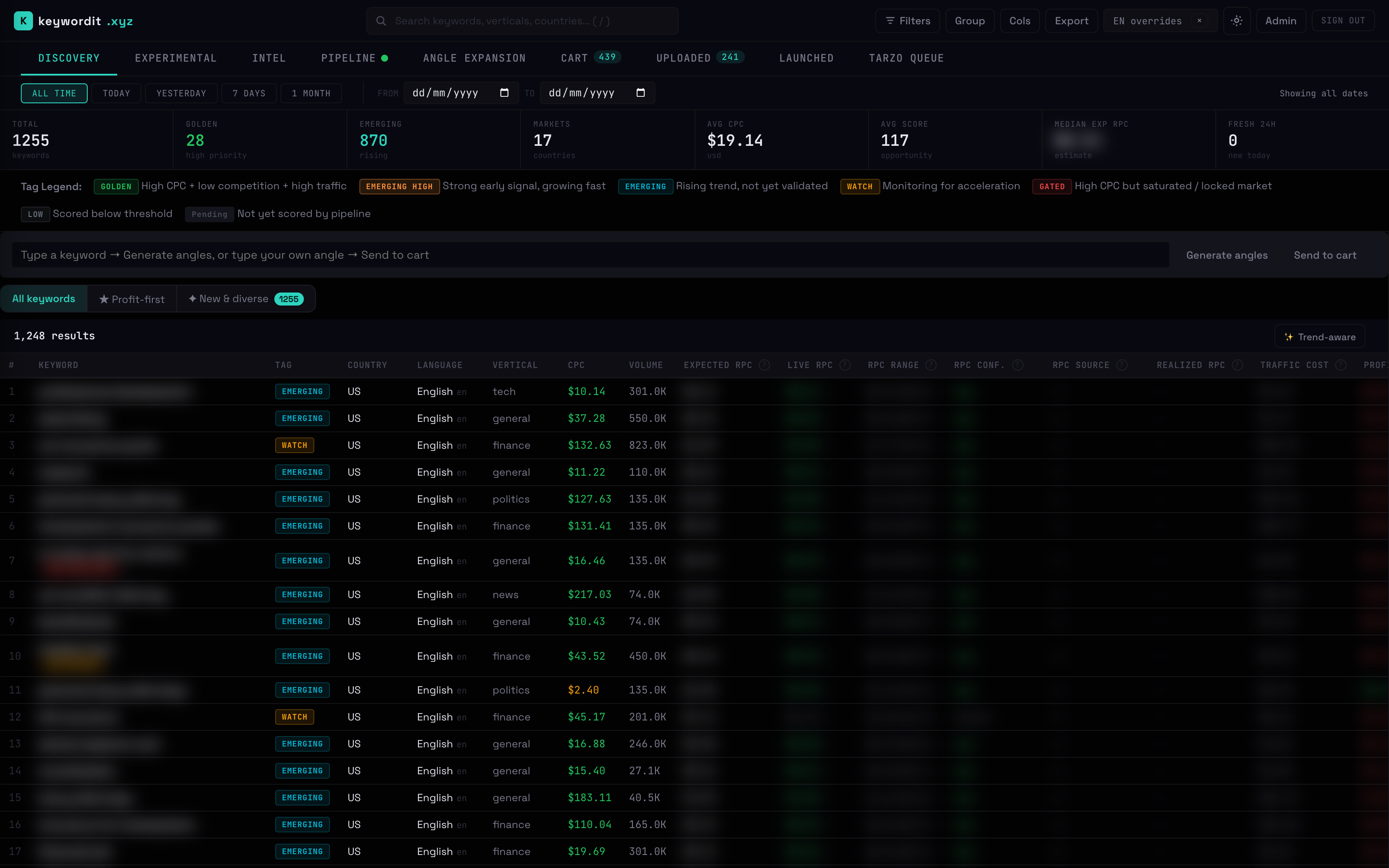Toggle the Trend-aware button
The image size is (1389, 868).
(x=1320, y=336)
